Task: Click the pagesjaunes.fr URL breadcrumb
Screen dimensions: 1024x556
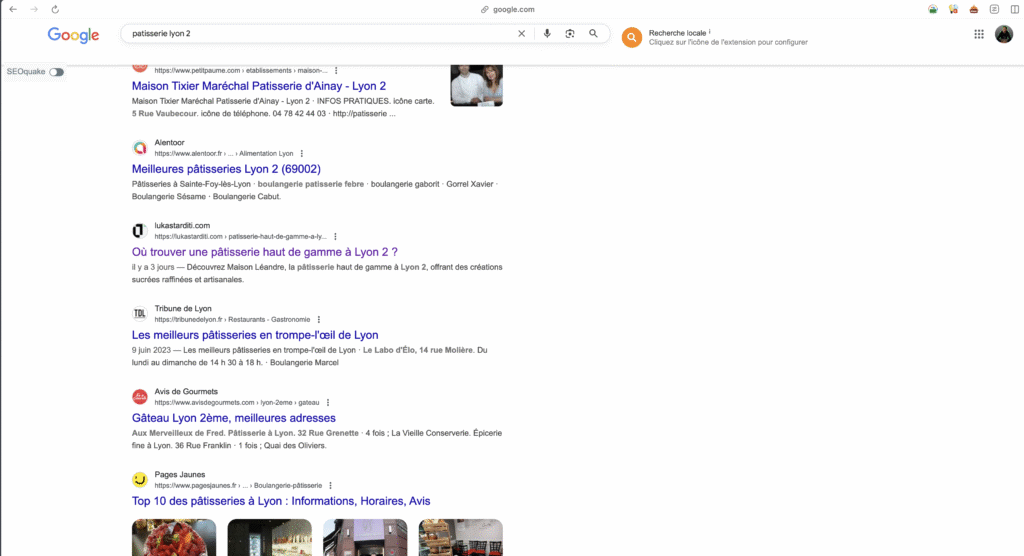Action: [238, 485]
